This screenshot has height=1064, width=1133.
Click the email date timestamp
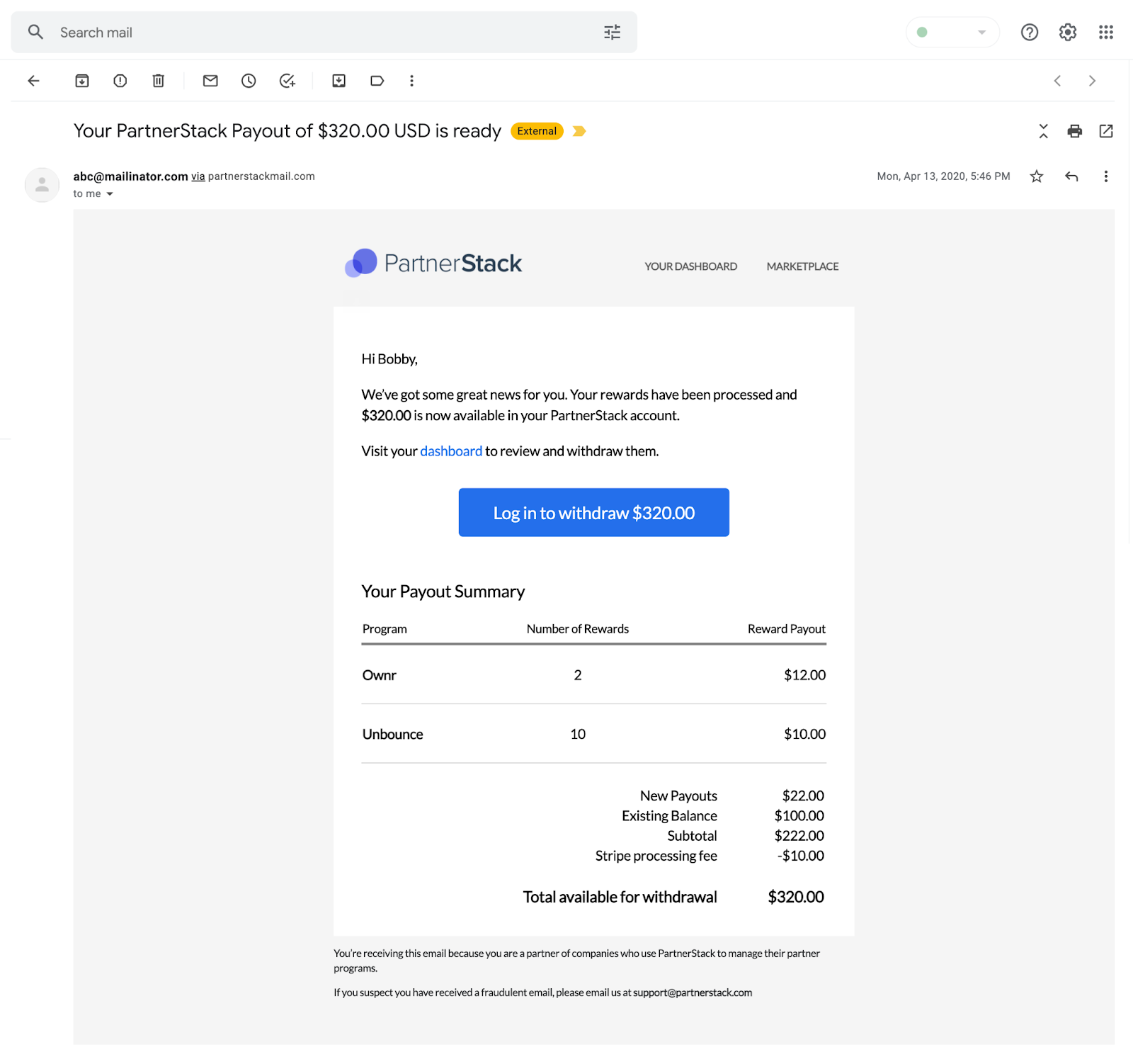coord(943,176)
